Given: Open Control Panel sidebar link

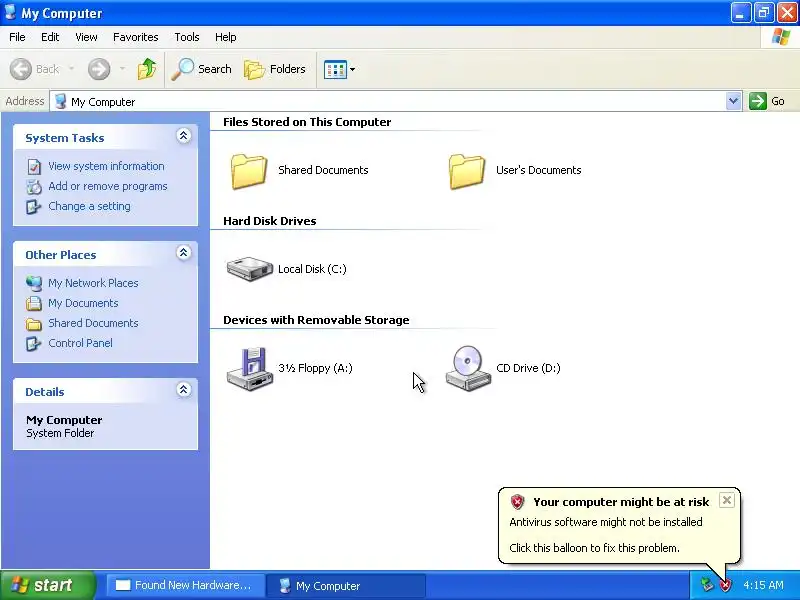Looking at the screenshot, I should point(80,343).
